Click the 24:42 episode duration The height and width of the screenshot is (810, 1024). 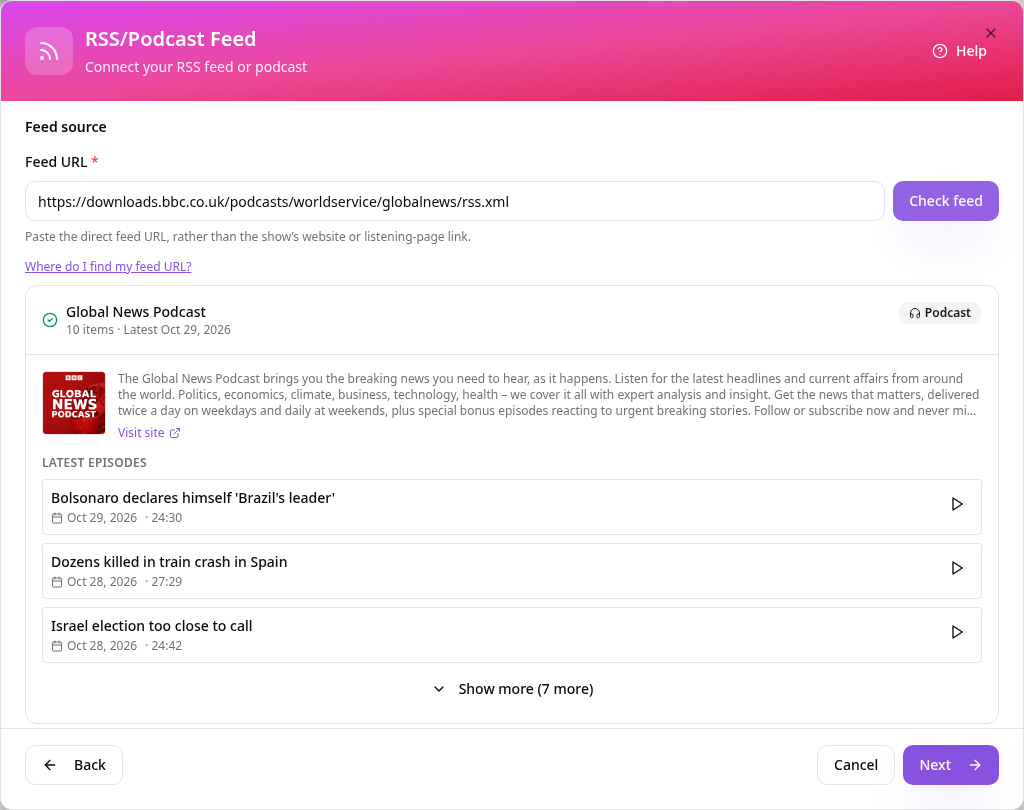[x=167, y=646]
